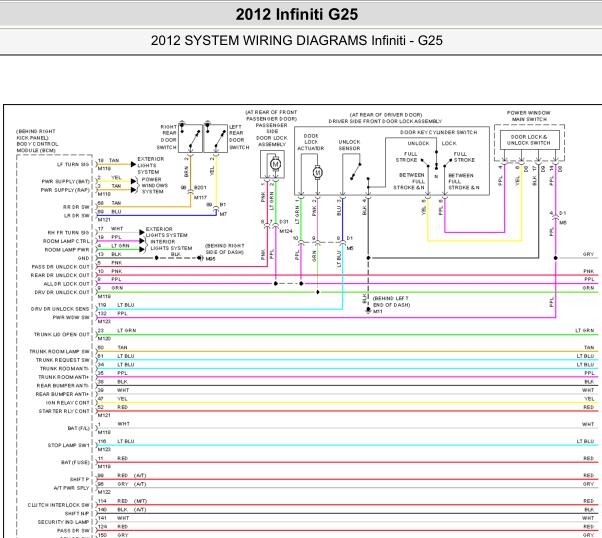Image resolution: width=602 pixels, height=538 pixels.
Task: Click the "TRUNK REQUEST SW" label
Action: click(x=63, y=360)
